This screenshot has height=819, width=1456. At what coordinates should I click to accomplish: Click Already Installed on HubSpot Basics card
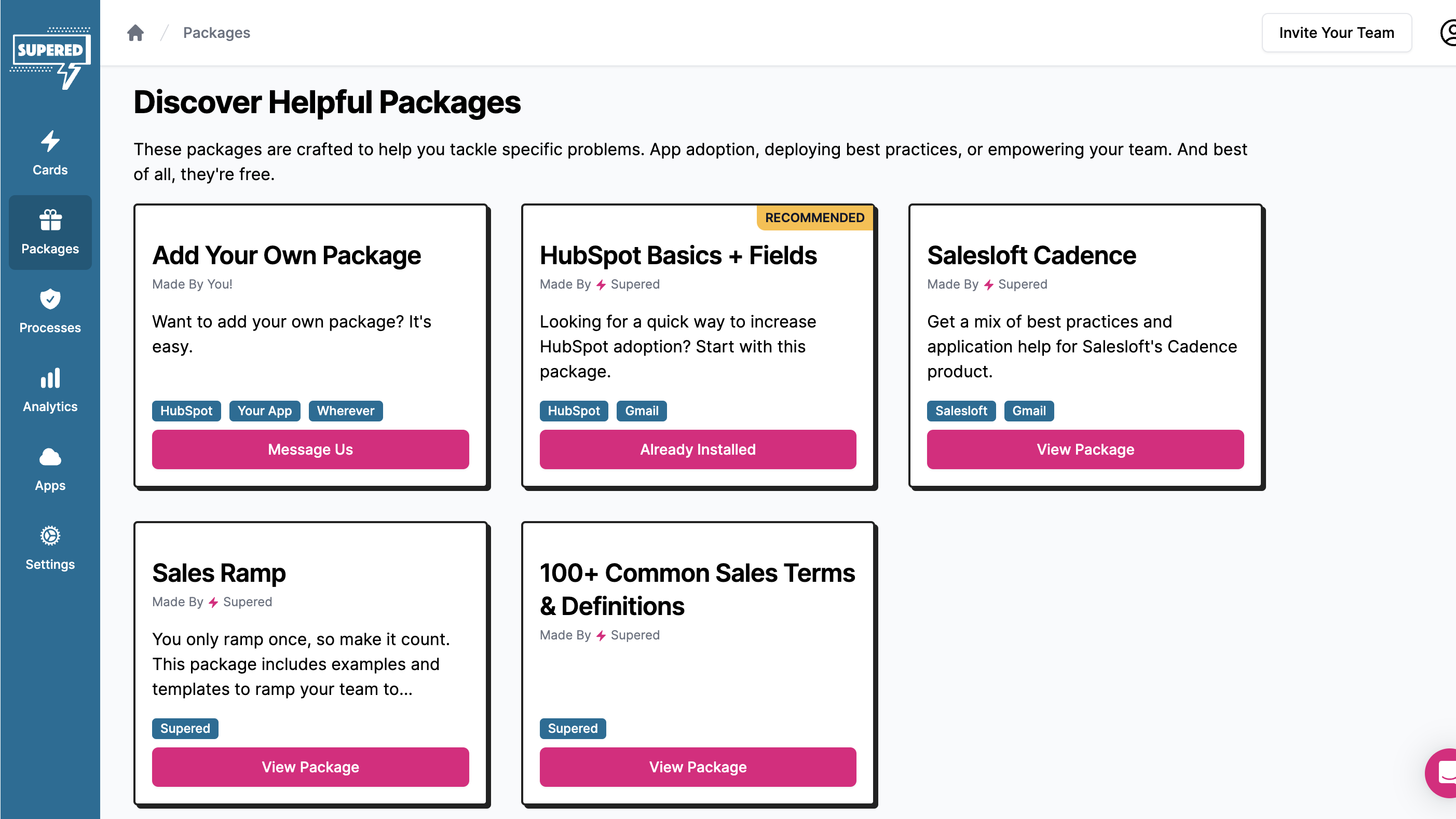point(698,449)
